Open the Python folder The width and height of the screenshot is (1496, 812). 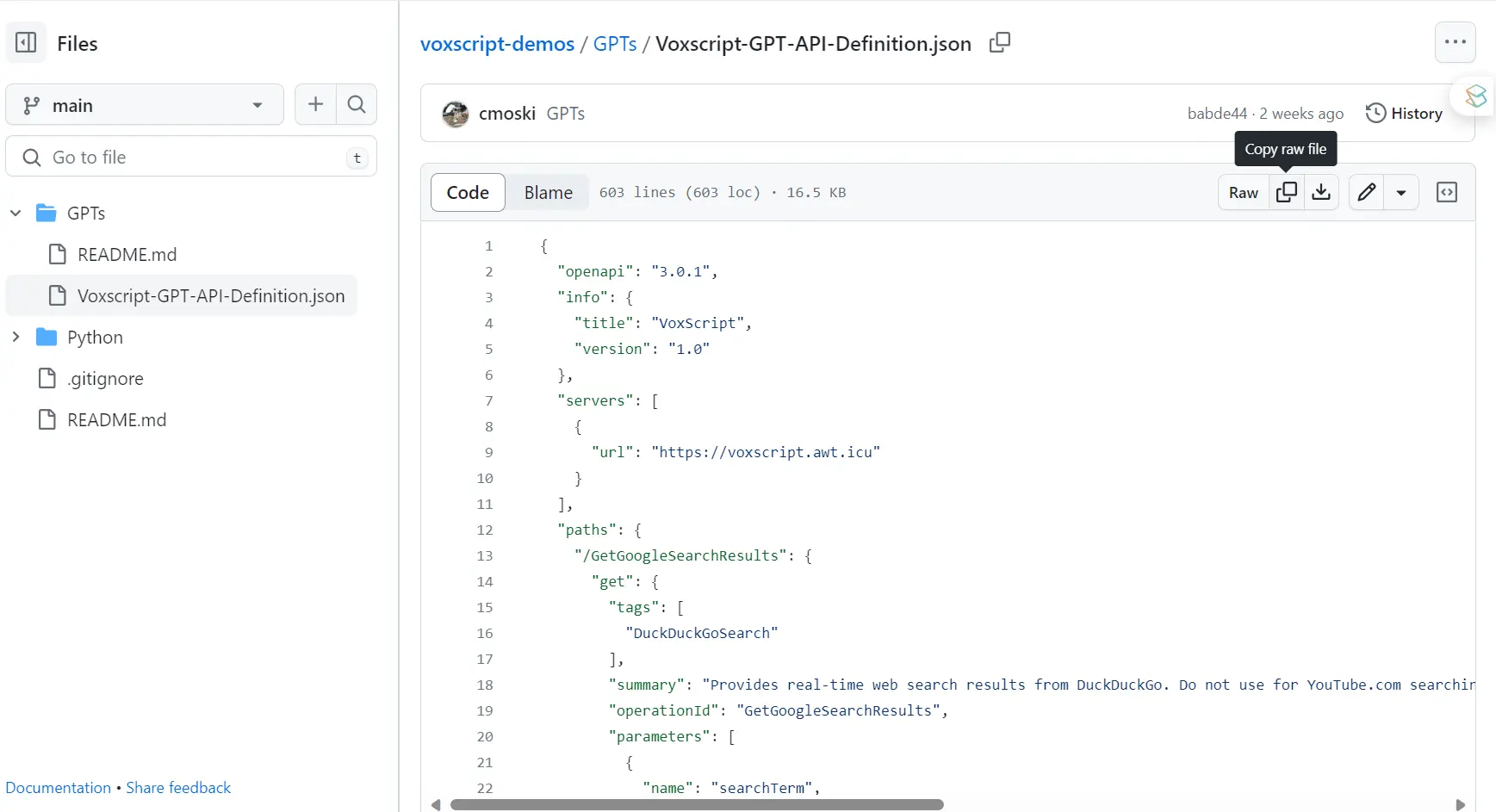[95, 337]
